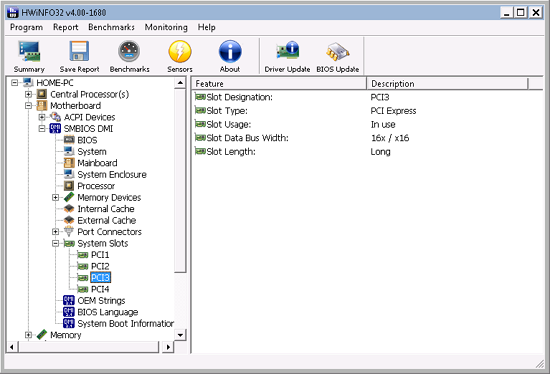
Task: Expand the Port Connectors node
Action: [x=55, y=232]
